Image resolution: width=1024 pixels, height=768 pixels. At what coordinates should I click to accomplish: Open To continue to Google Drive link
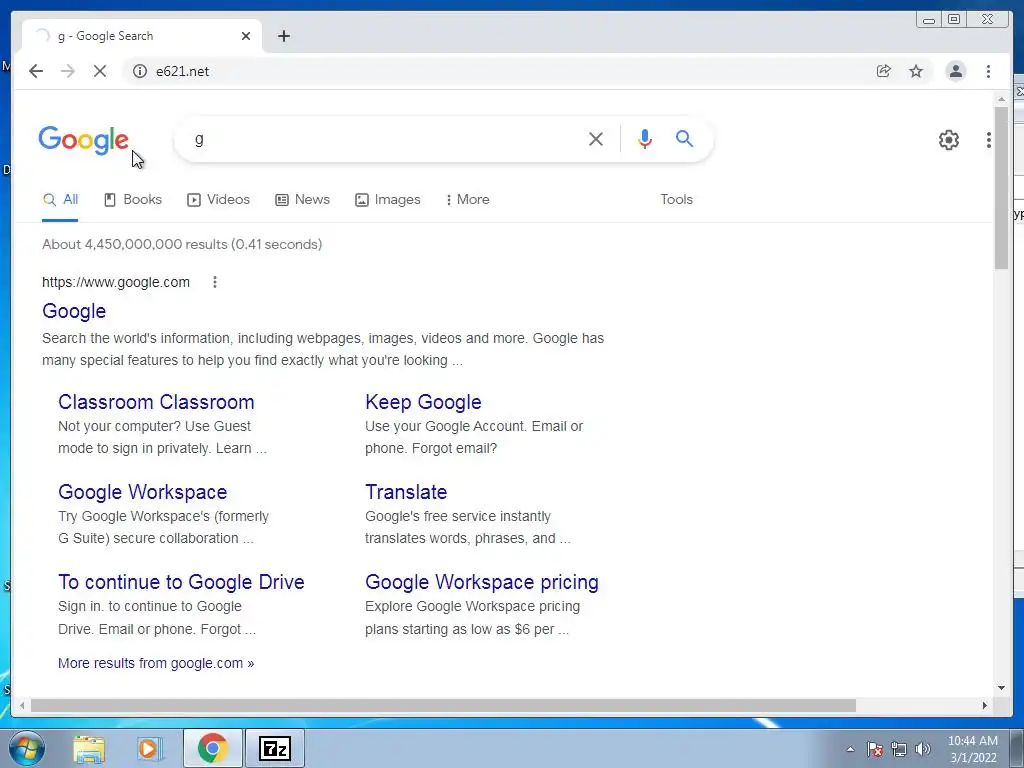pos(181,582)
